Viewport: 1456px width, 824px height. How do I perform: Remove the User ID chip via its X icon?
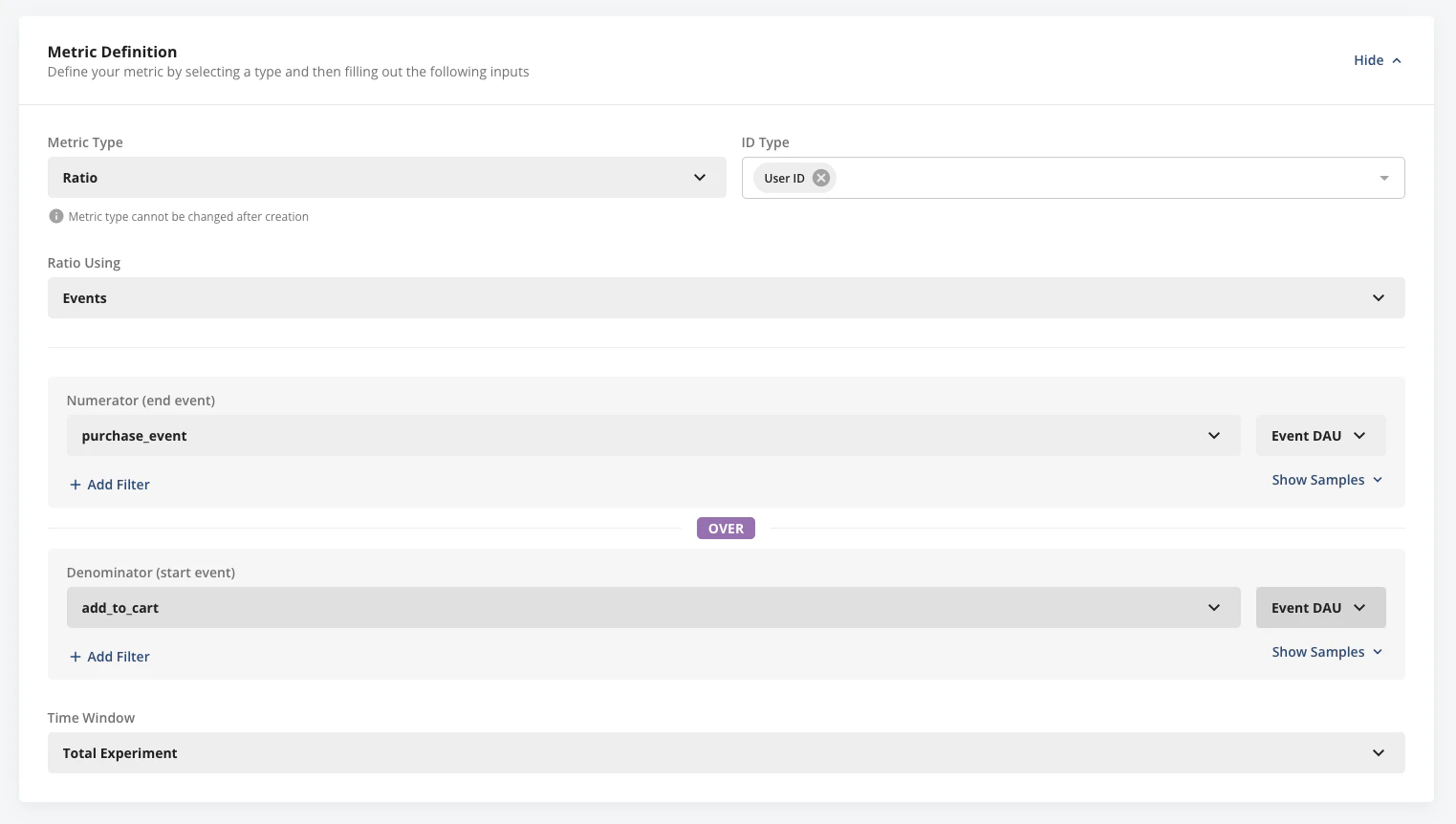(820, 177)
